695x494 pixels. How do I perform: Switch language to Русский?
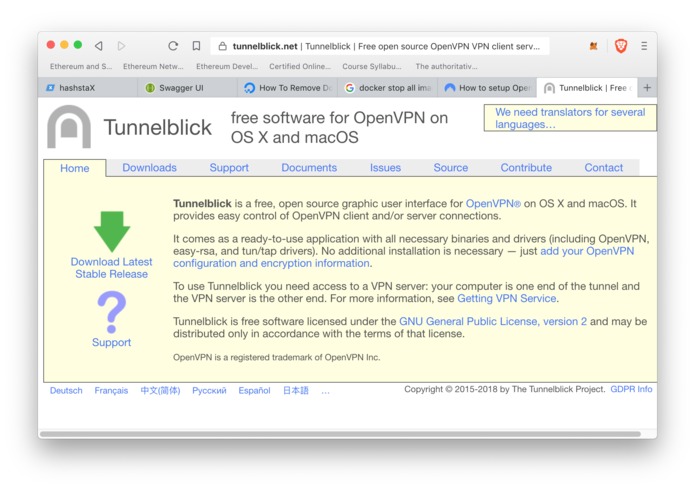point(209,390)
